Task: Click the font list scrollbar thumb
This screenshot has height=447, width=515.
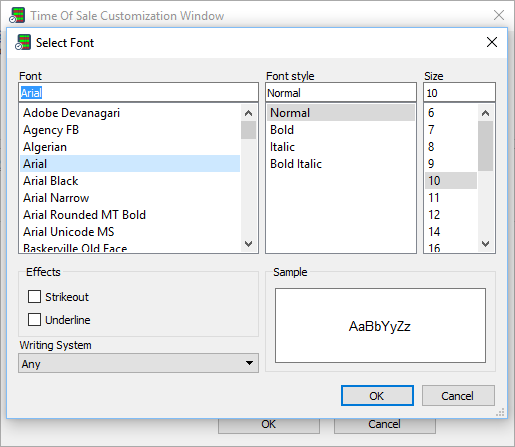Action: pyautogui.click(x=248, y=130)
